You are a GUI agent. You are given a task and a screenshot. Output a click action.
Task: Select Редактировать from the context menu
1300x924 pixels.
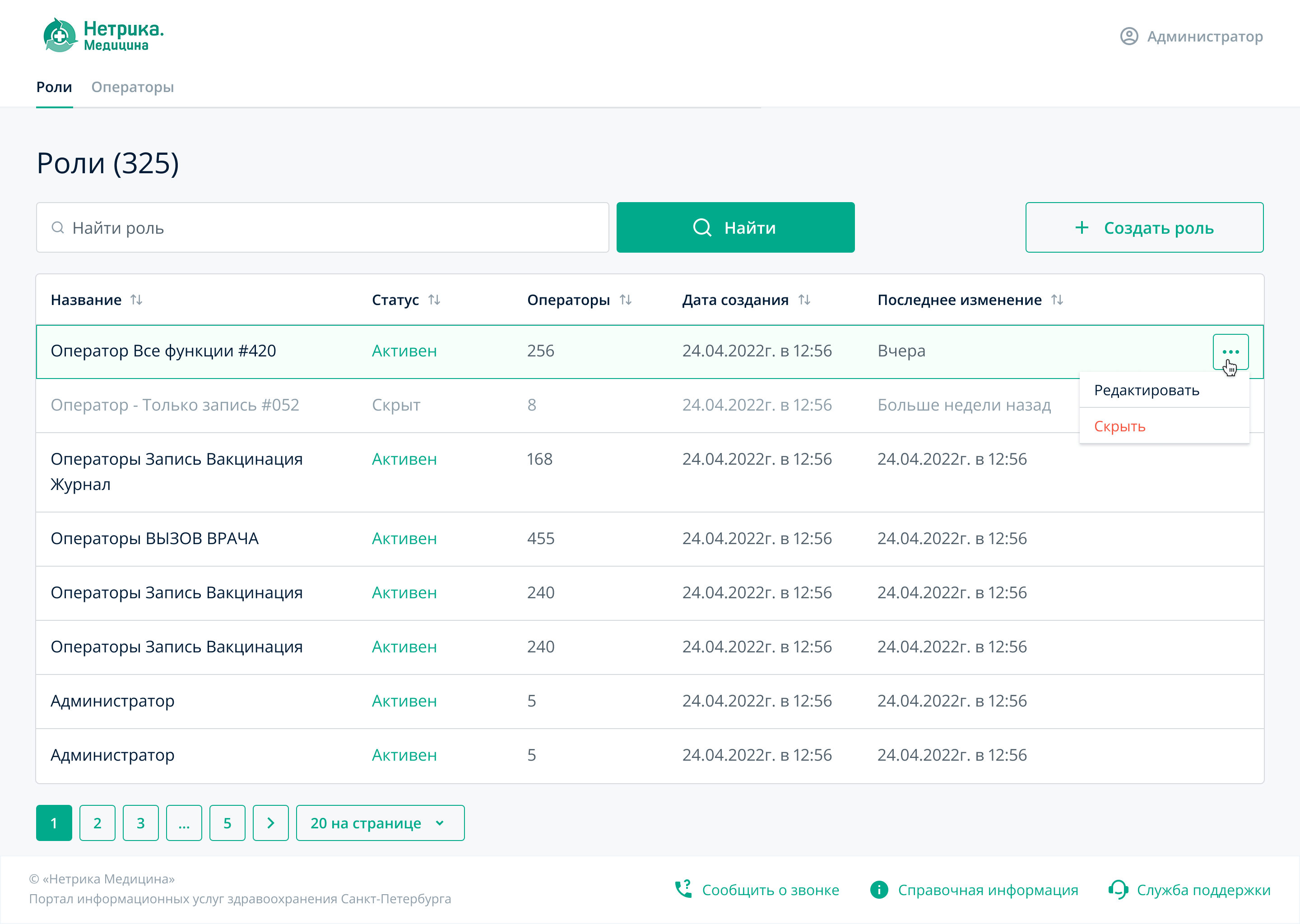point(1147,390)
